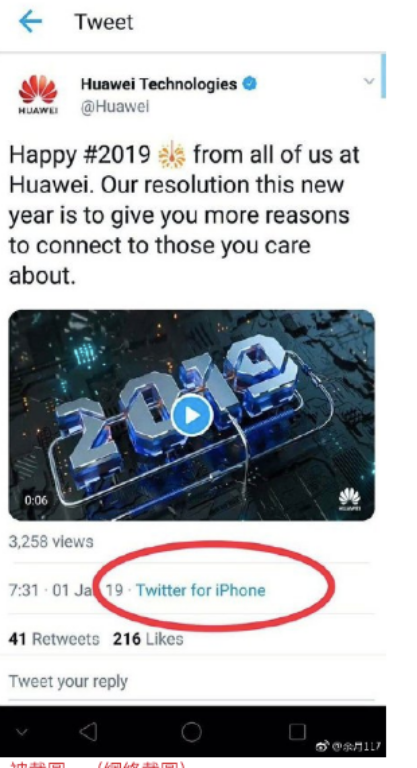The width and height of the screenshot is (417, 768).
Task: Play the 2019 video
Action: pyautogui.click(x=192, y=415)
